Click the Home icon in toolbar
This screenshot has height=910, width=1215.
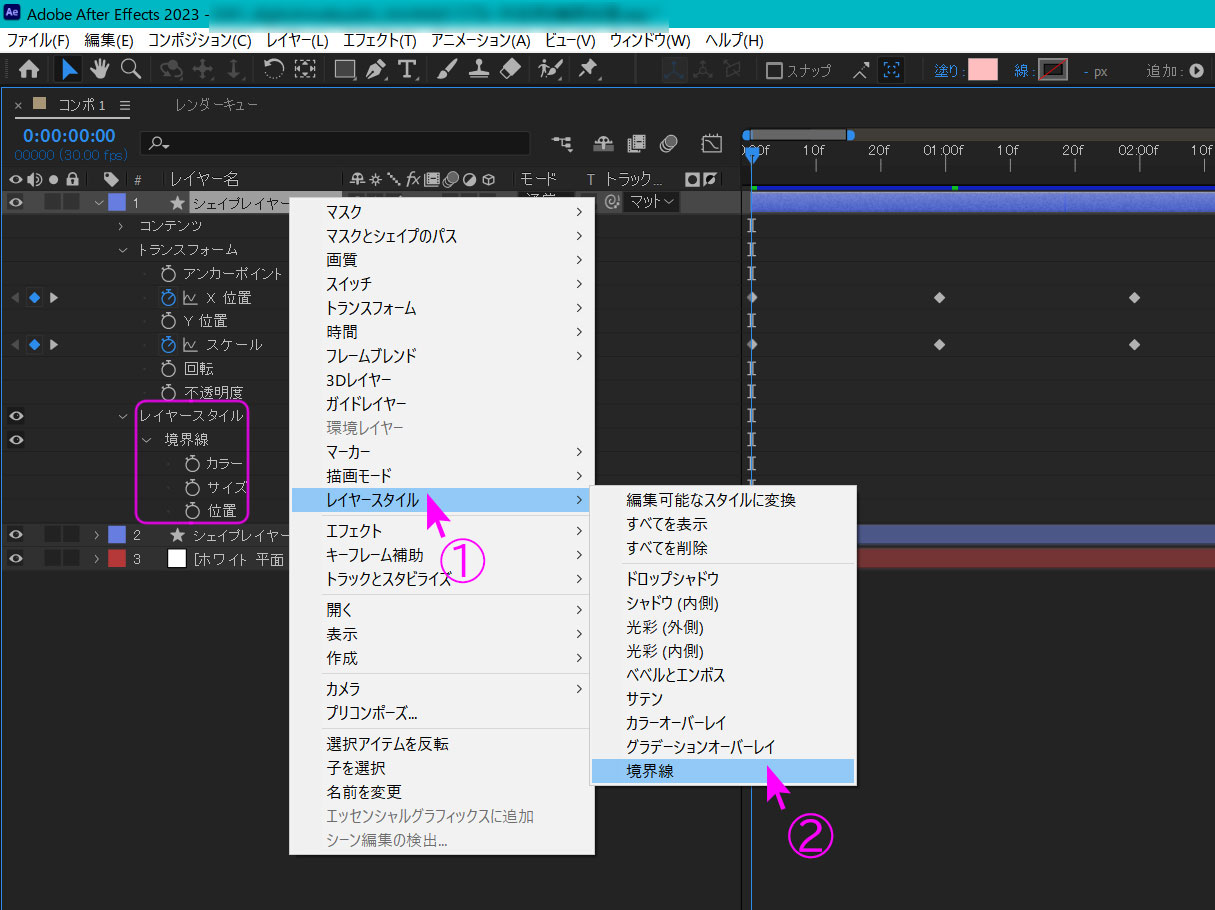pyautogui.click(x=30, y=69)
